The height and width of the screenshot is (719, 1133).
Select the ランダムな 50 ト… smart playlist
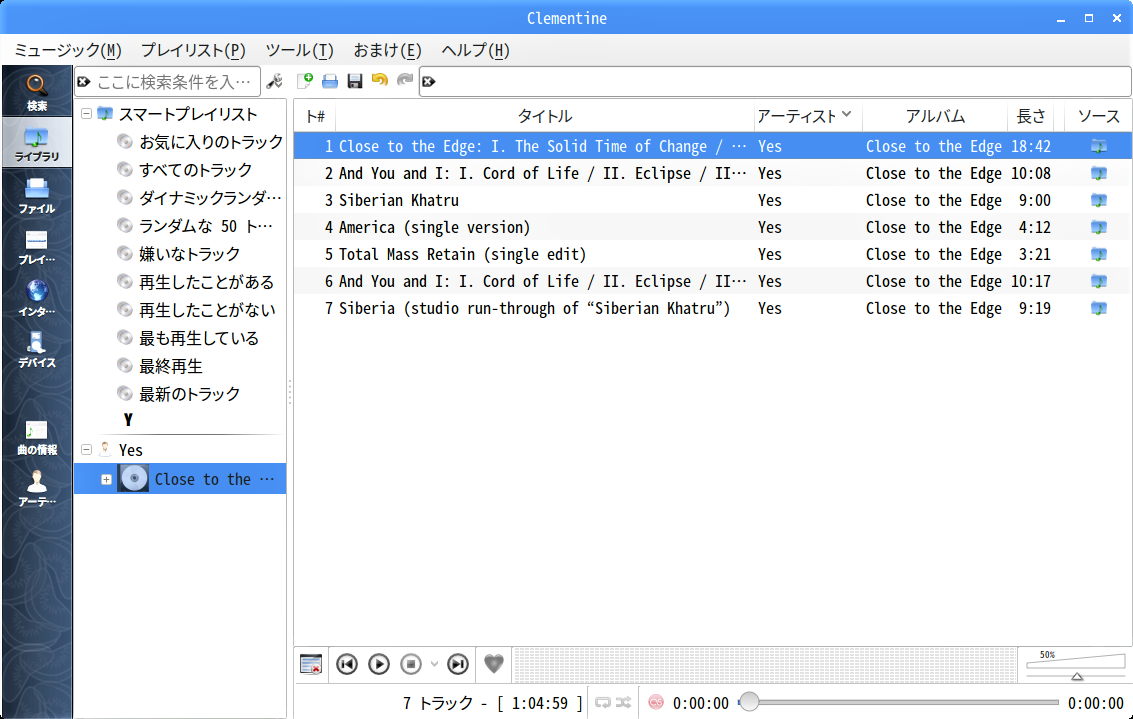pyautogui.click(x=206, y=226)
